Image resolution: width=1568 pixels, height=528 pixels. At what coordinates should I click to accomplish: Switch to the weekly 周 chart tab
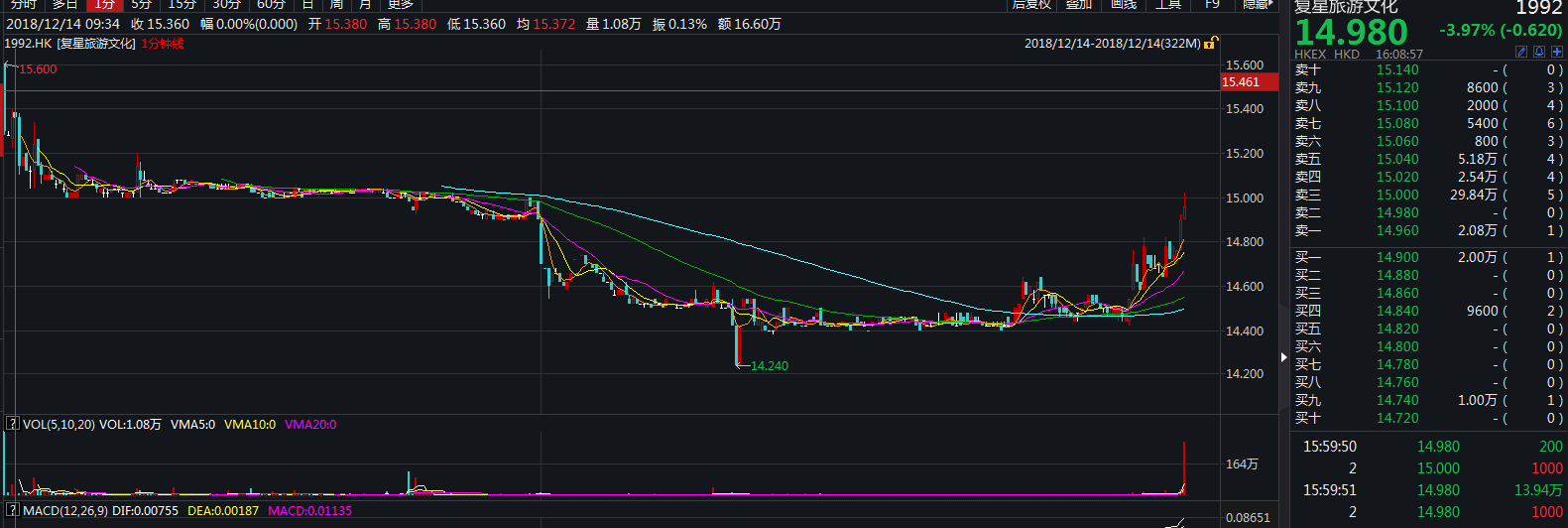[x=336, y=5]
